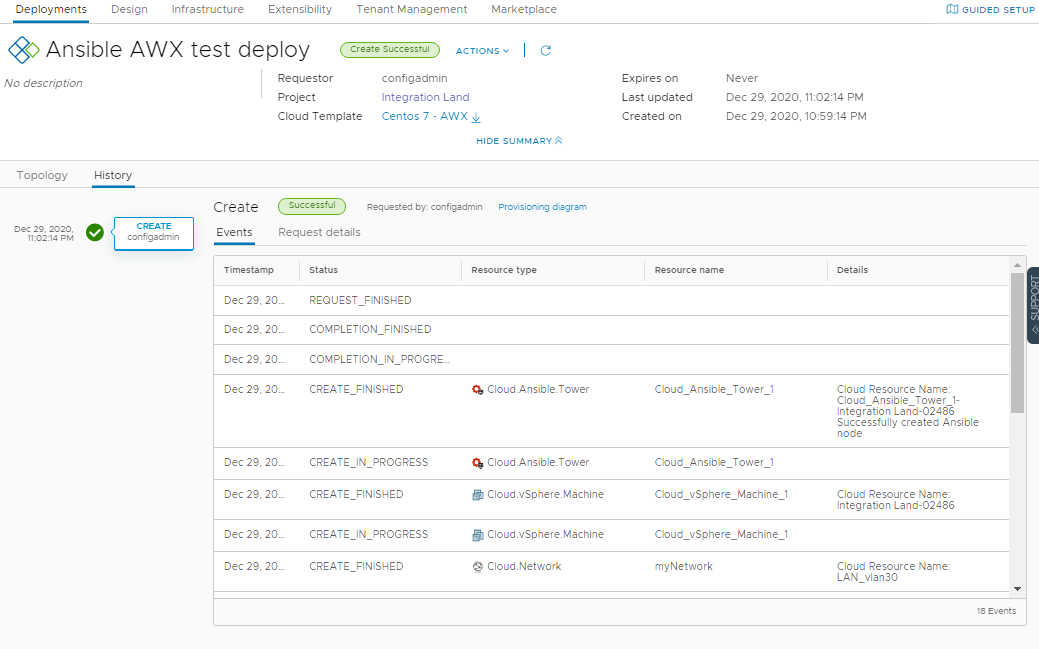Sort by the Timestamp column header
Viewport: 1039px width, 649px height.
tap(248, 270)
